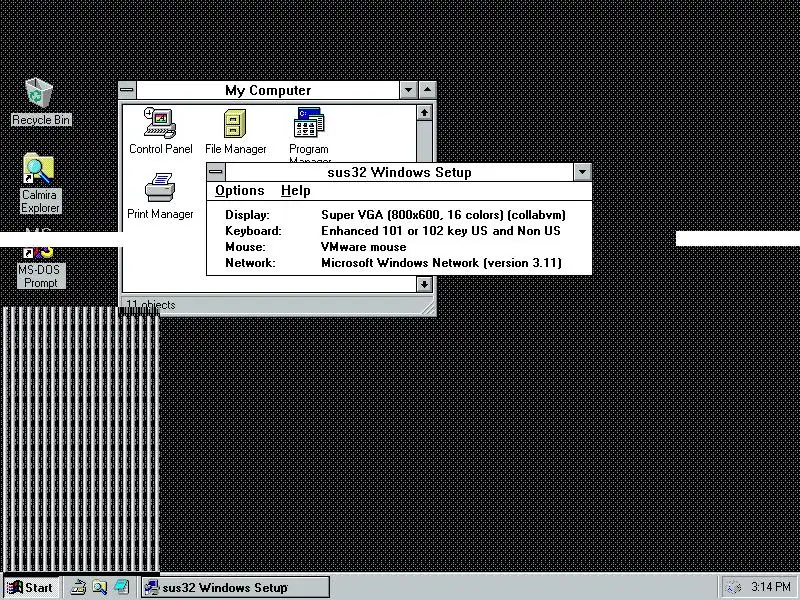Click the File Manager label in My Computer
The image size is (800, 600).
pyautogui.click(x=236, y=149)
